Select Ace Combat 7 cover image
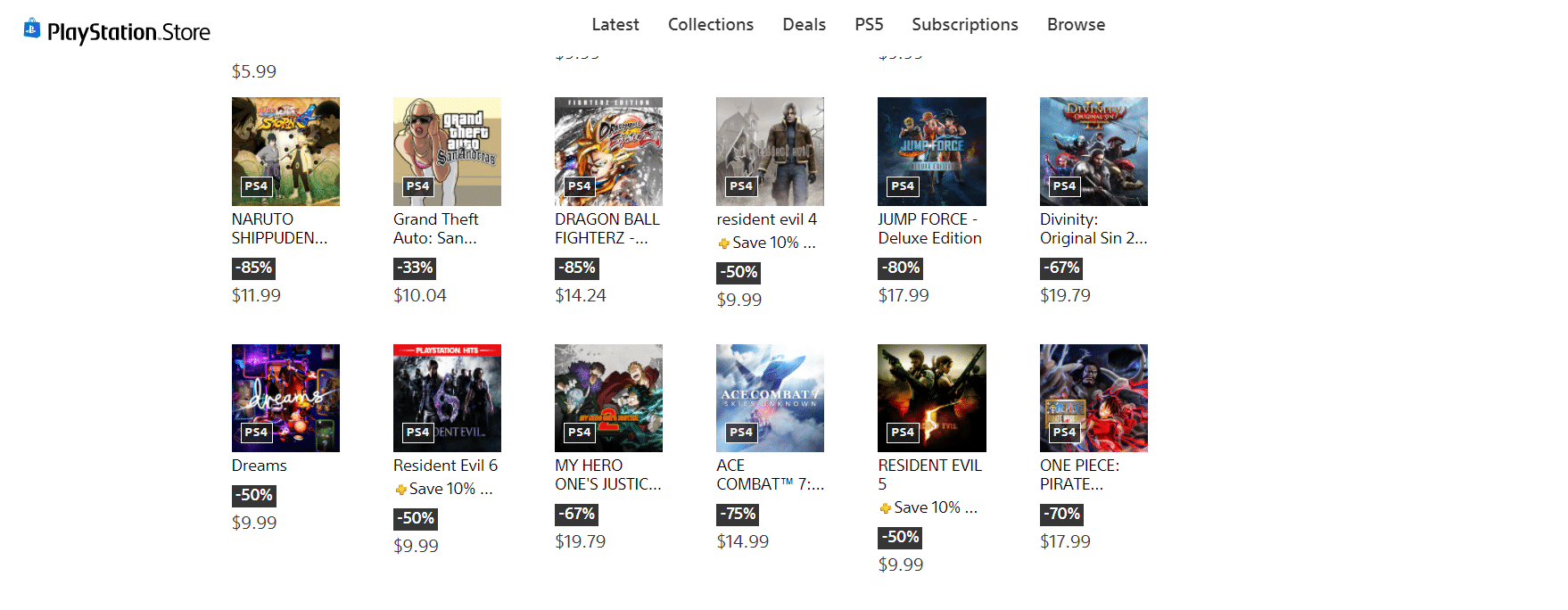Image resolution: width=1568 pixels, height=610 pixels. point(770,398)
